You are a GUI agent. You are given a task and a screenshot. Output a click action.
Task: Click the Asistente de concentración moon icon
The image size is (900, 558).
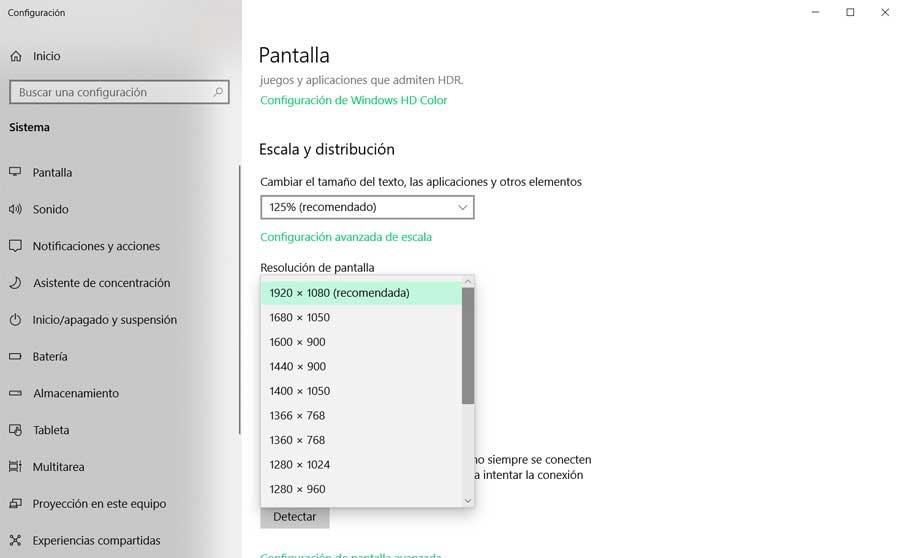point(15,282)
